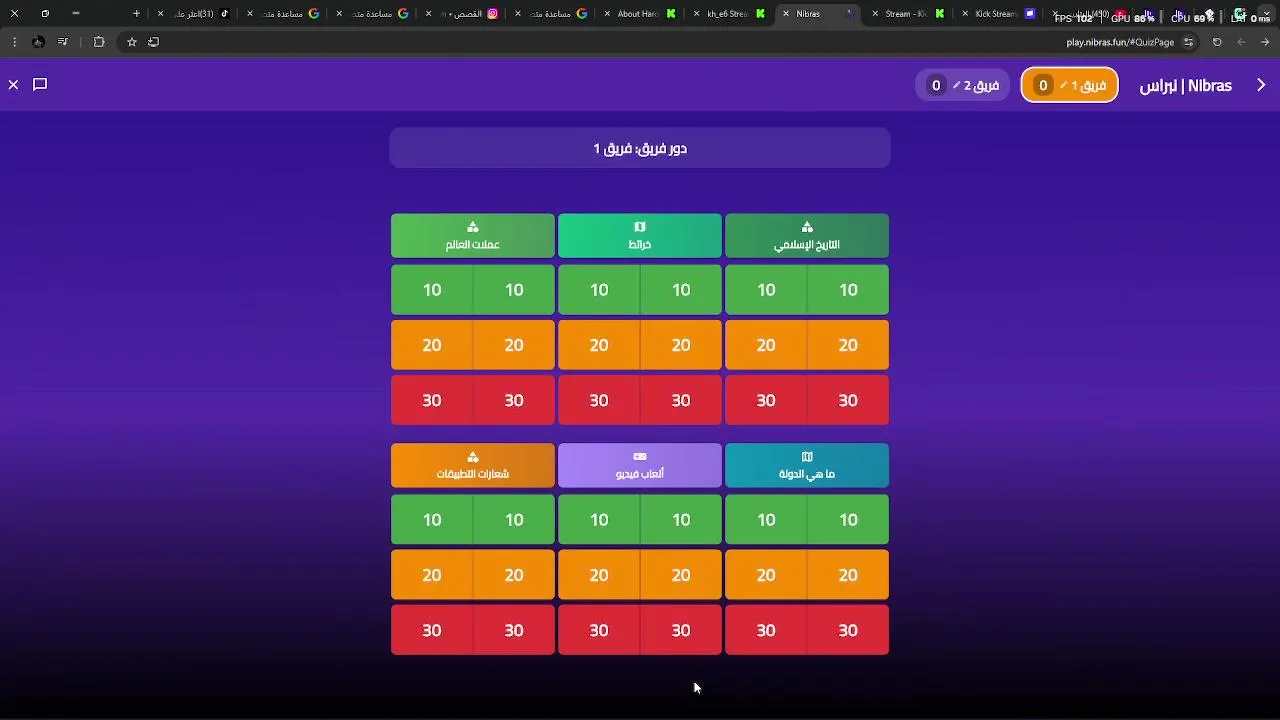This screenshot has height=720, width=1280.
Task: Choose right 20-point question under ألعاب فيديو
Action: point(681,575)
